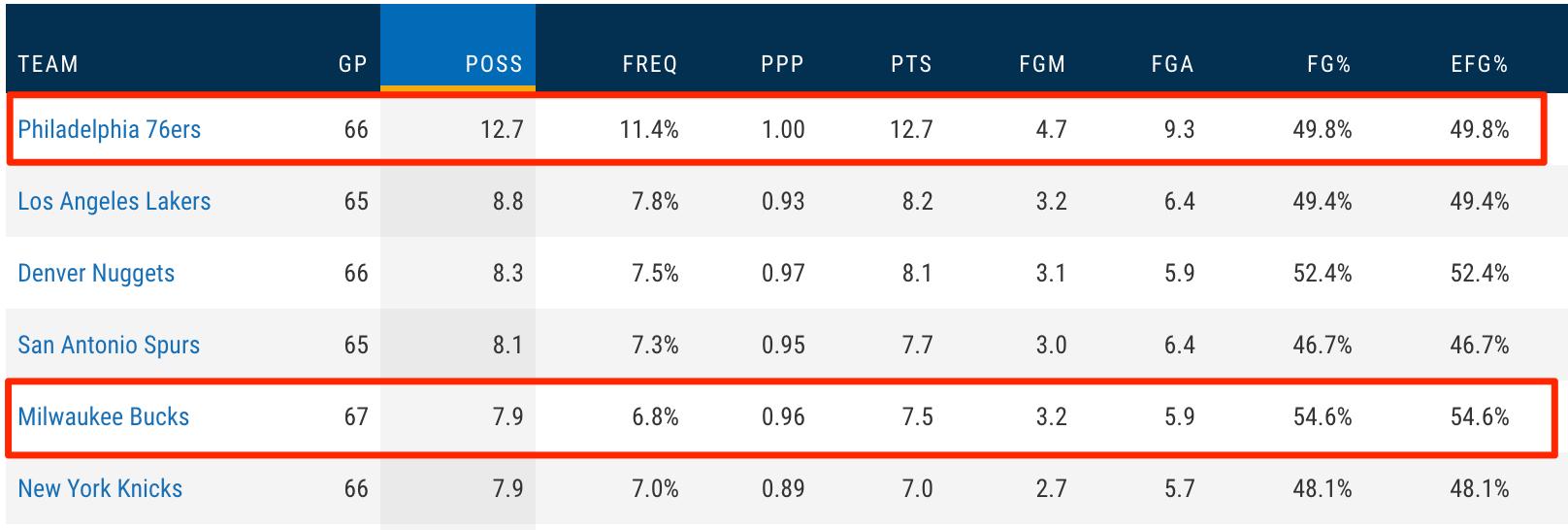The height and width of the screenshot is (530, 1568).
Task: Click the Nuggets PPP value 0.97
Action: (x=782, y=273)
